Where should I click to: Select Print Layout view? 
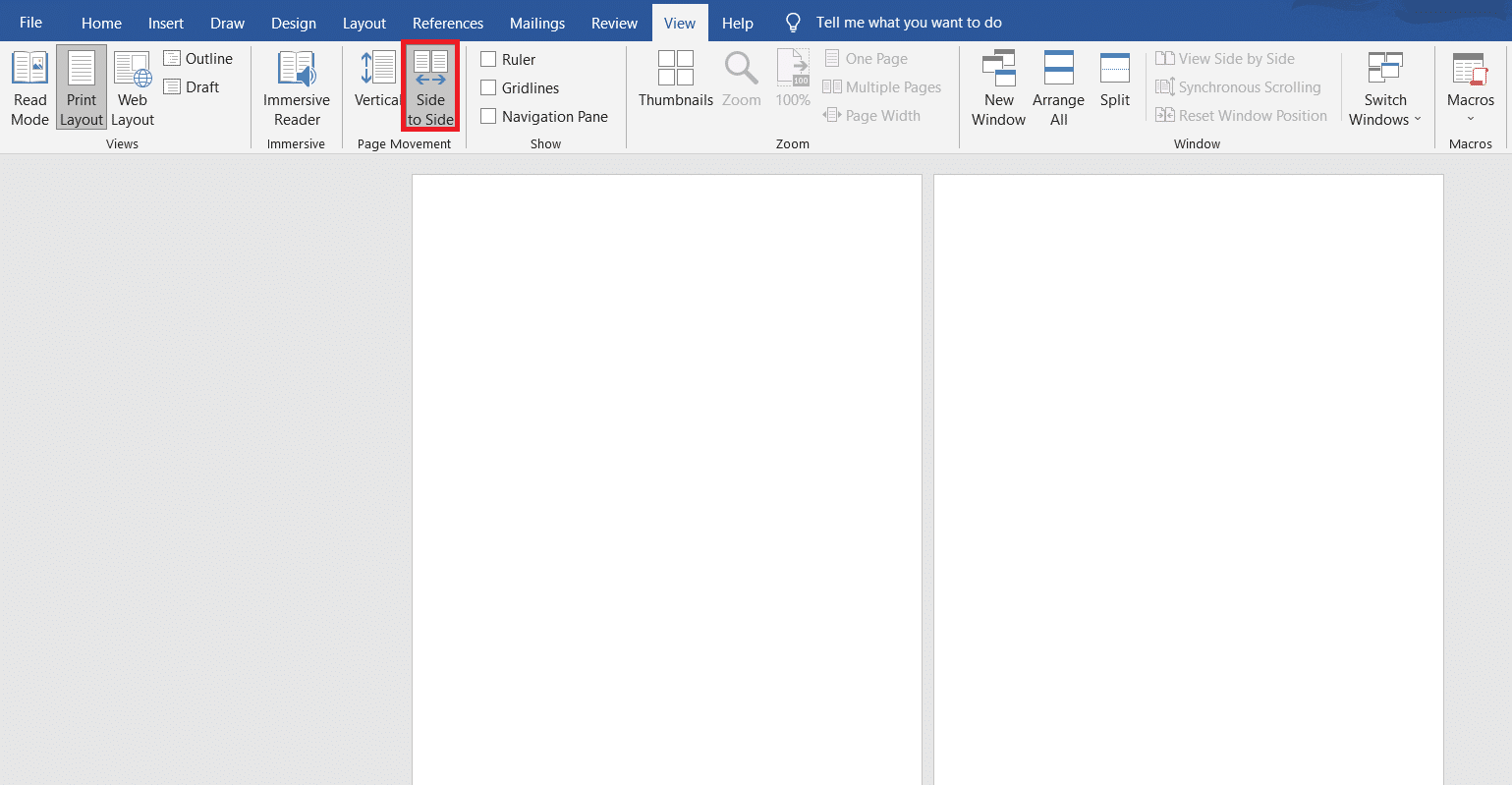pos(82,88)
